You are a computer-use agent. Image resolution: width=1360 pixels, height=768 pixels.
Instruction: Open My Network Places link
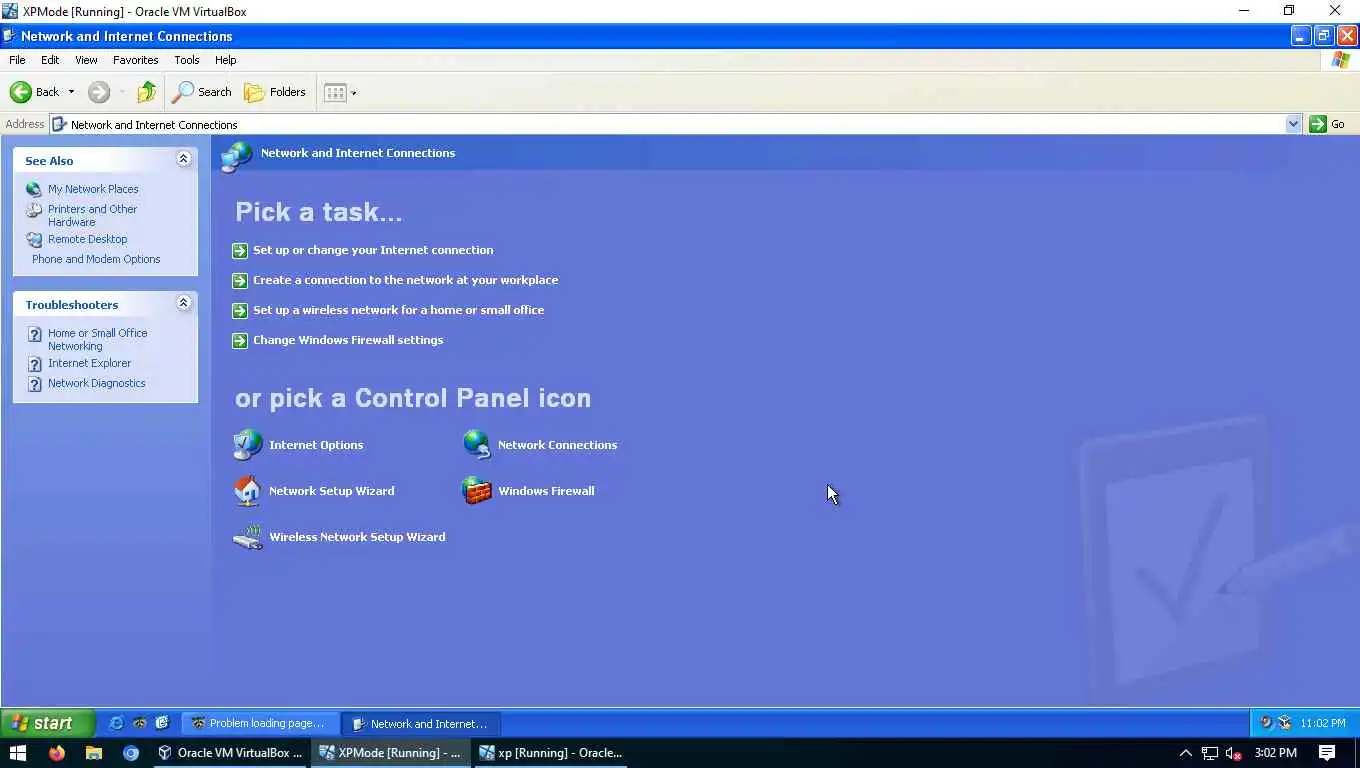pos(93,189)
